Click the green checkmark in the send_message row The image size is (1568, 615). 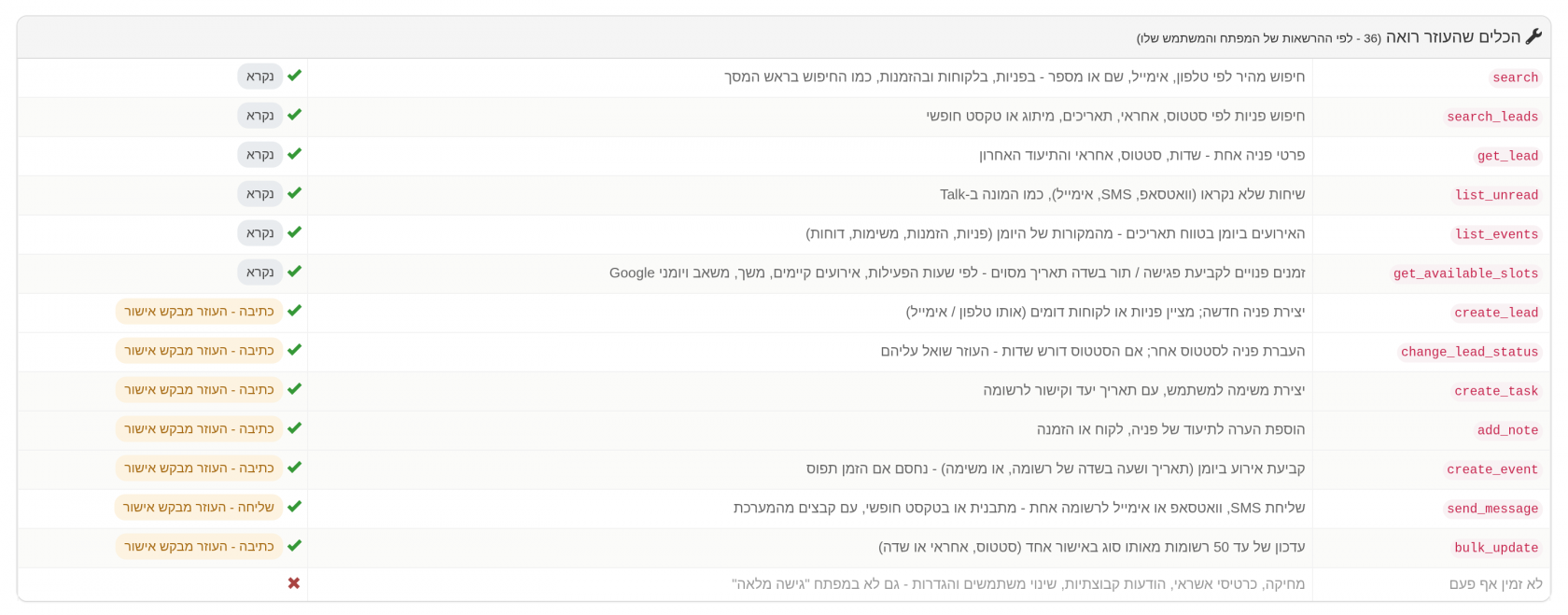(x=295, y=507)
